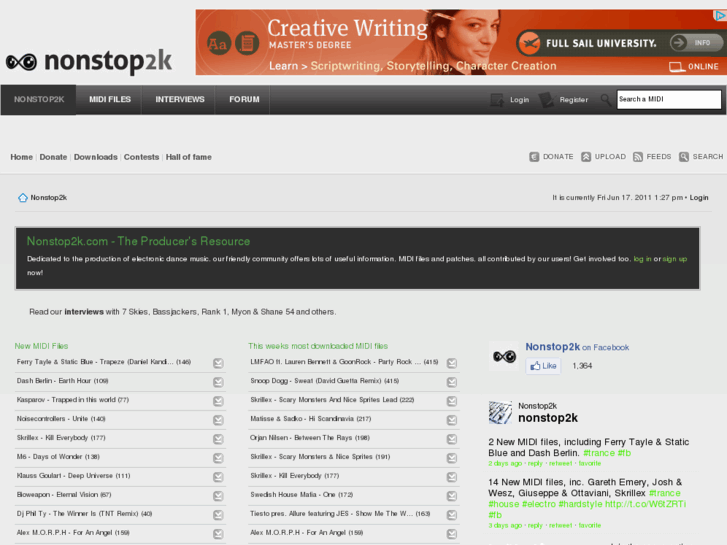The width and height of the screenshot is (727, 545).
Task: Click the Facebook Like button
Action: tap(543, 366)
